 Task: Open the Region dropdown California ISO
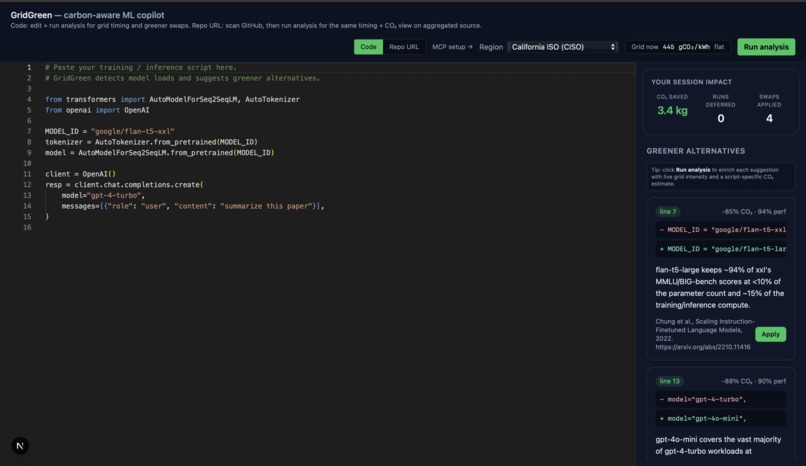(x=563, y=47)
